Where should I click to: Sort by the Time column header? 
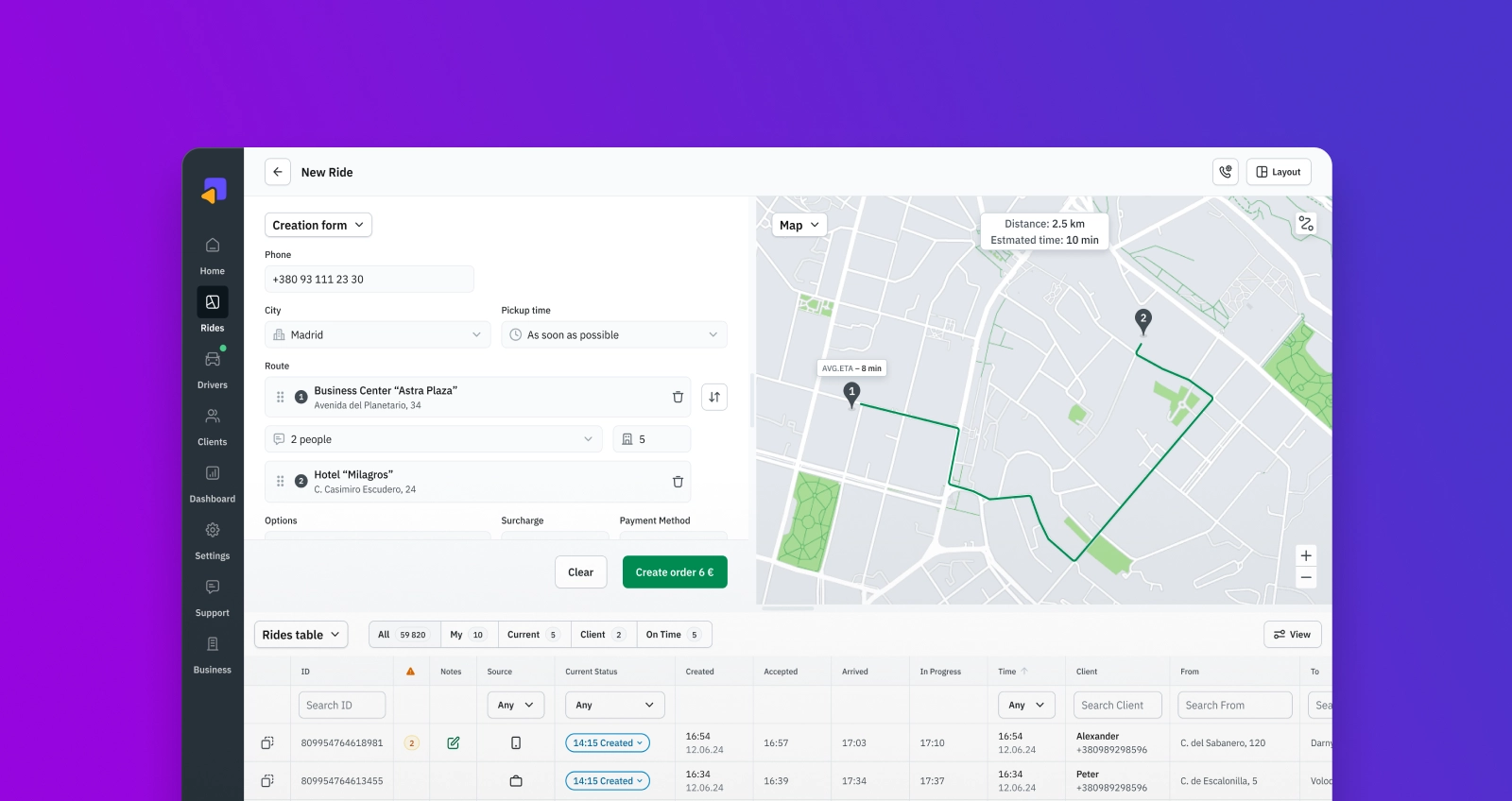point(1013,672)
